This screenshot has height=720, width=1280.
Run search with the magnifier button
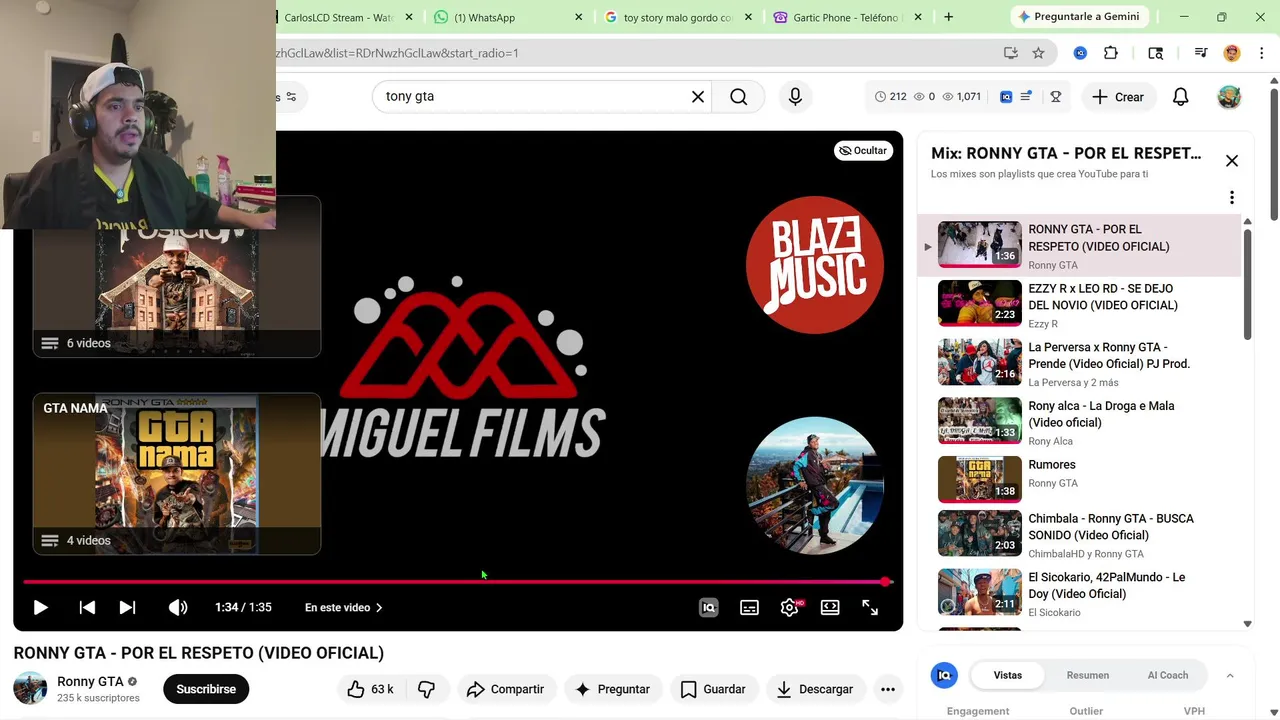(738, 97)
